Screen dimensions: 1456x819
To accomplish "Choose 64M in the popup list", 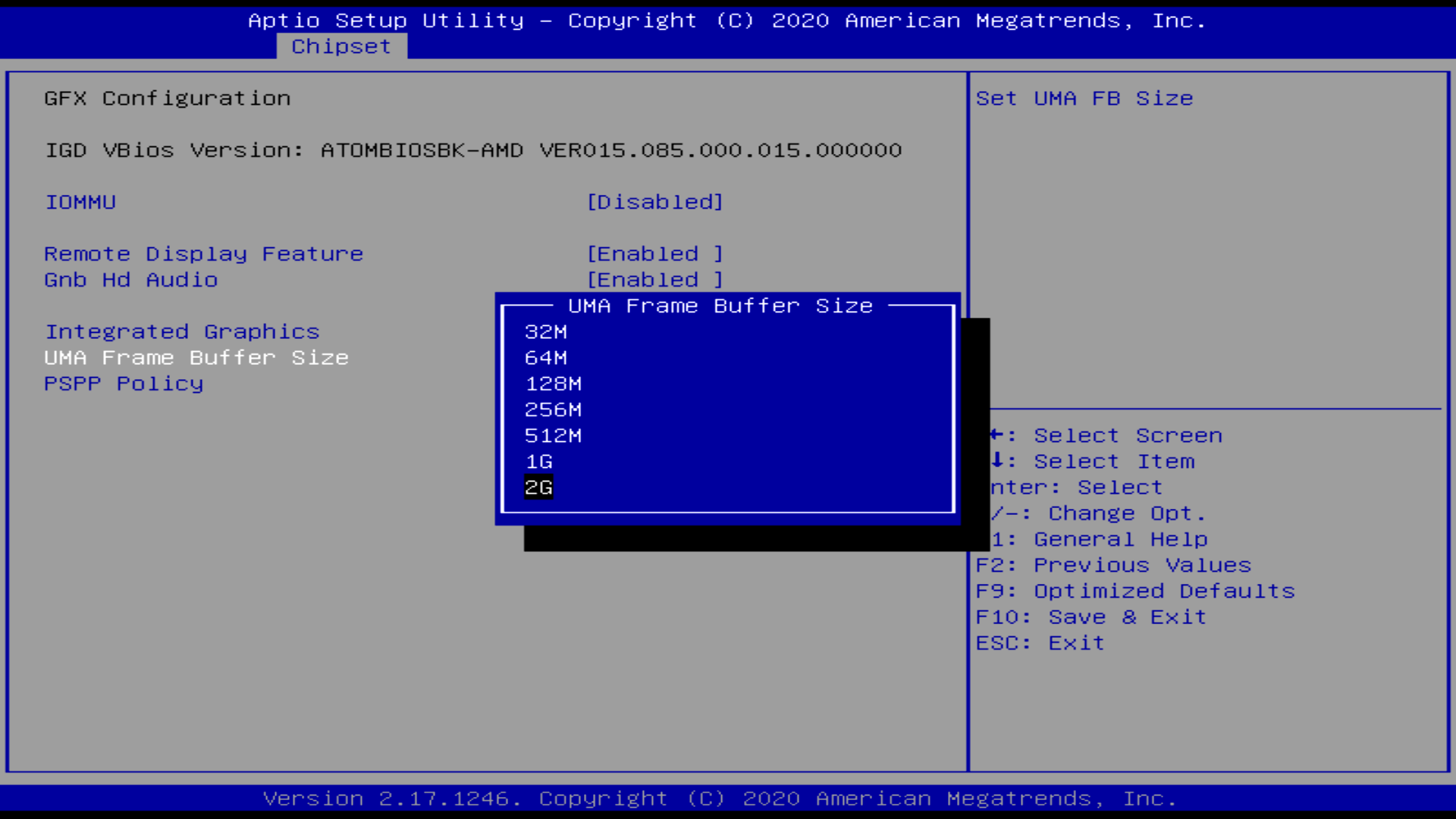I will [545, 358].
